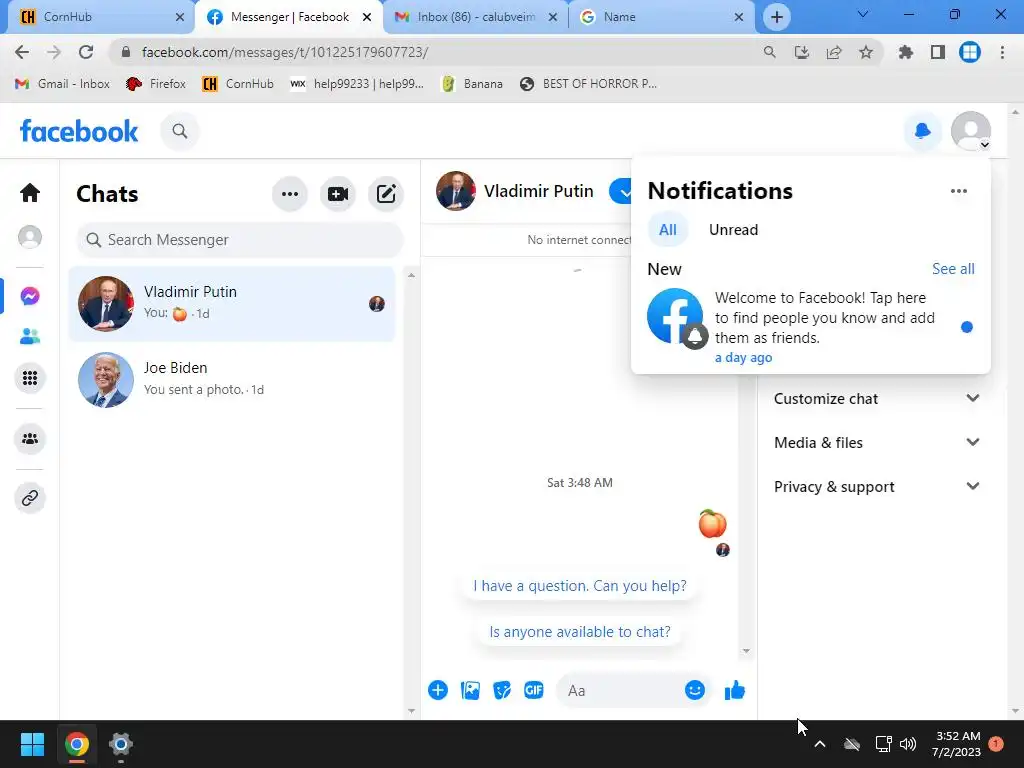Click volume speaker tray icon
The width and height of the screenshot is (1024, 768).
pyautogui.click(x=907, y=744)
